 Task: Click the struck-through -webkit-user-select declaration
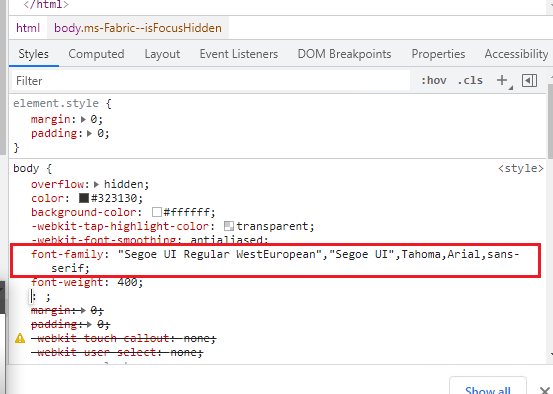point(117,352)
